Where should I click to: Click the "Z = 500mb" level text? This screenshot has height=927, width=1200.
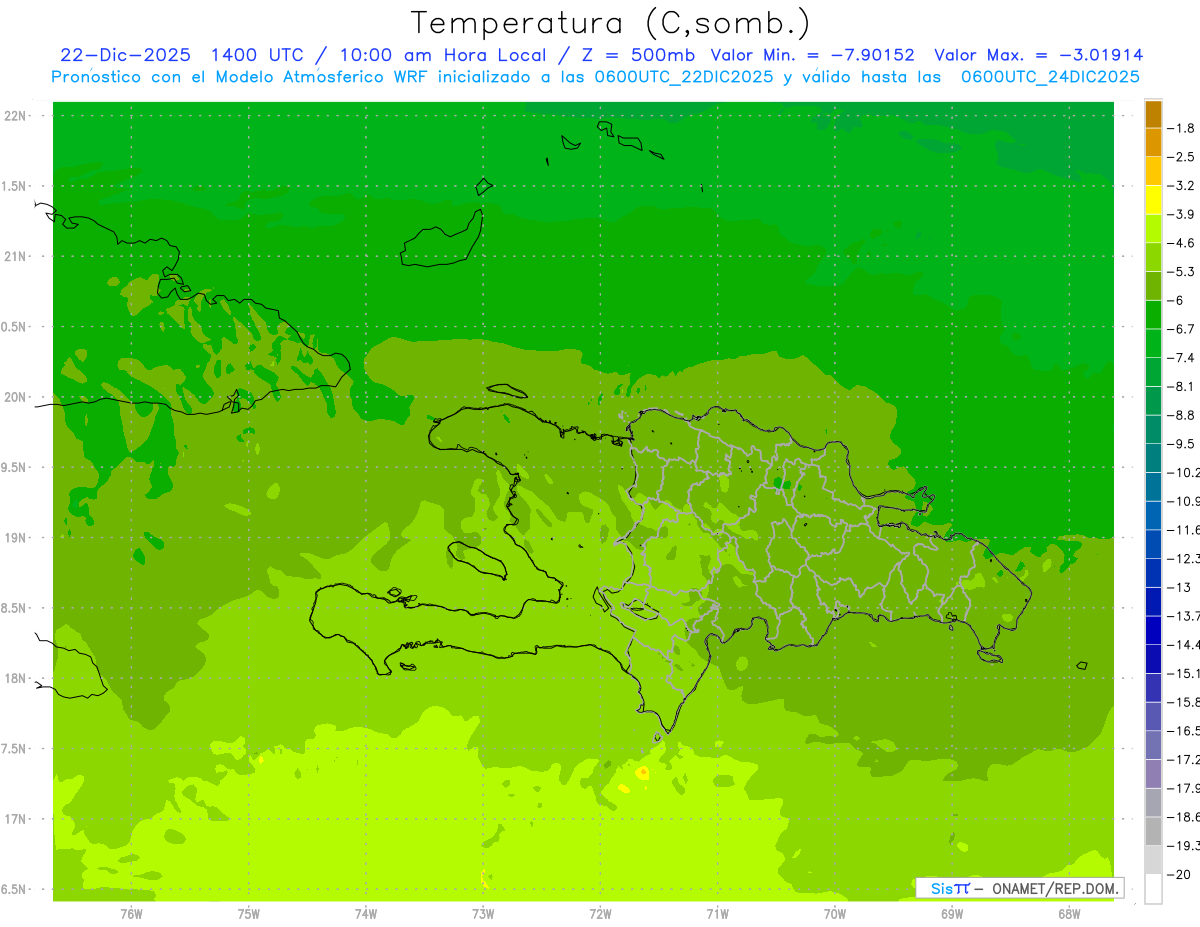[x=640, y=55]
